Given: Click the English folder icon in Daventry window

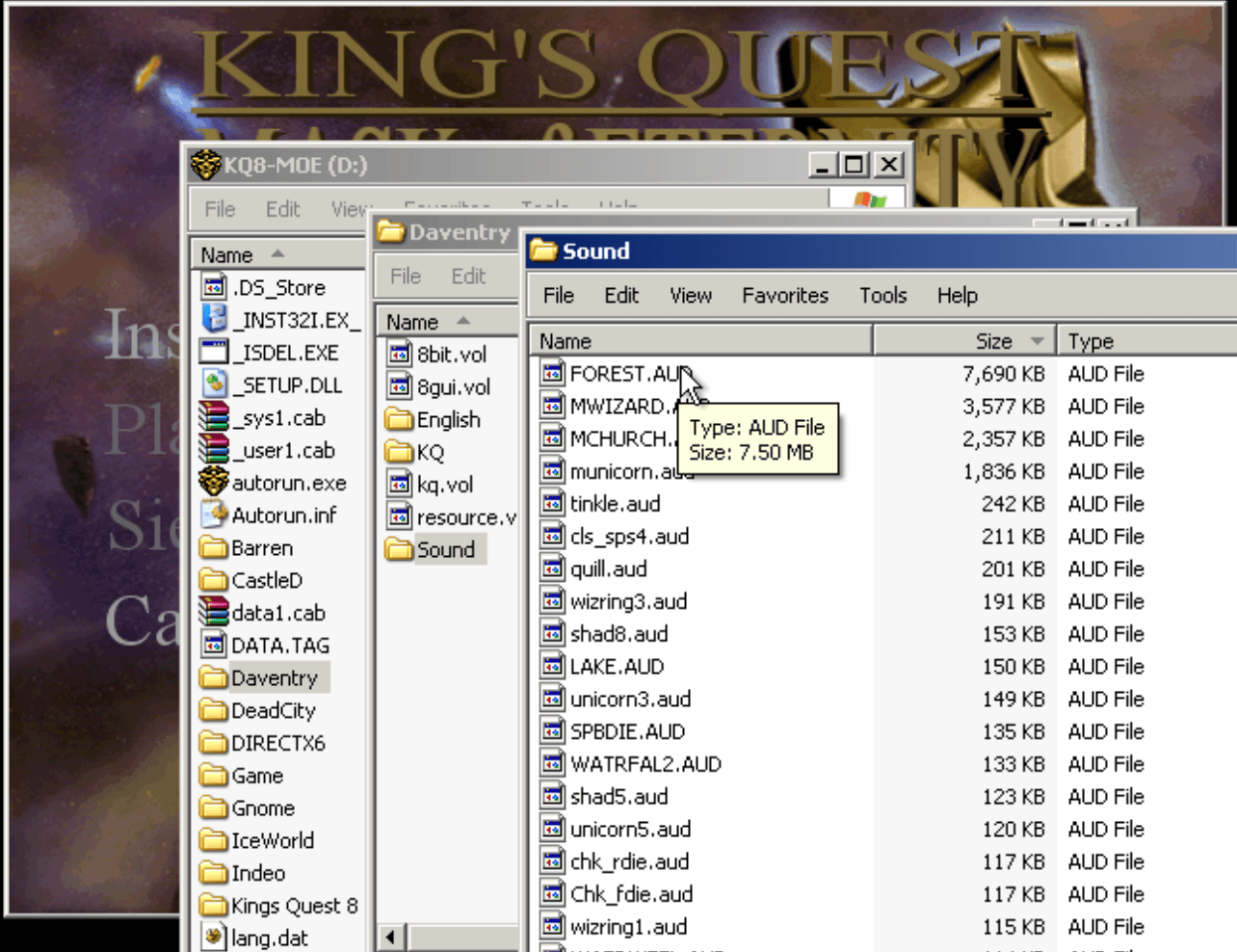Looking at the screenshot, I should (x=399, y=419).
